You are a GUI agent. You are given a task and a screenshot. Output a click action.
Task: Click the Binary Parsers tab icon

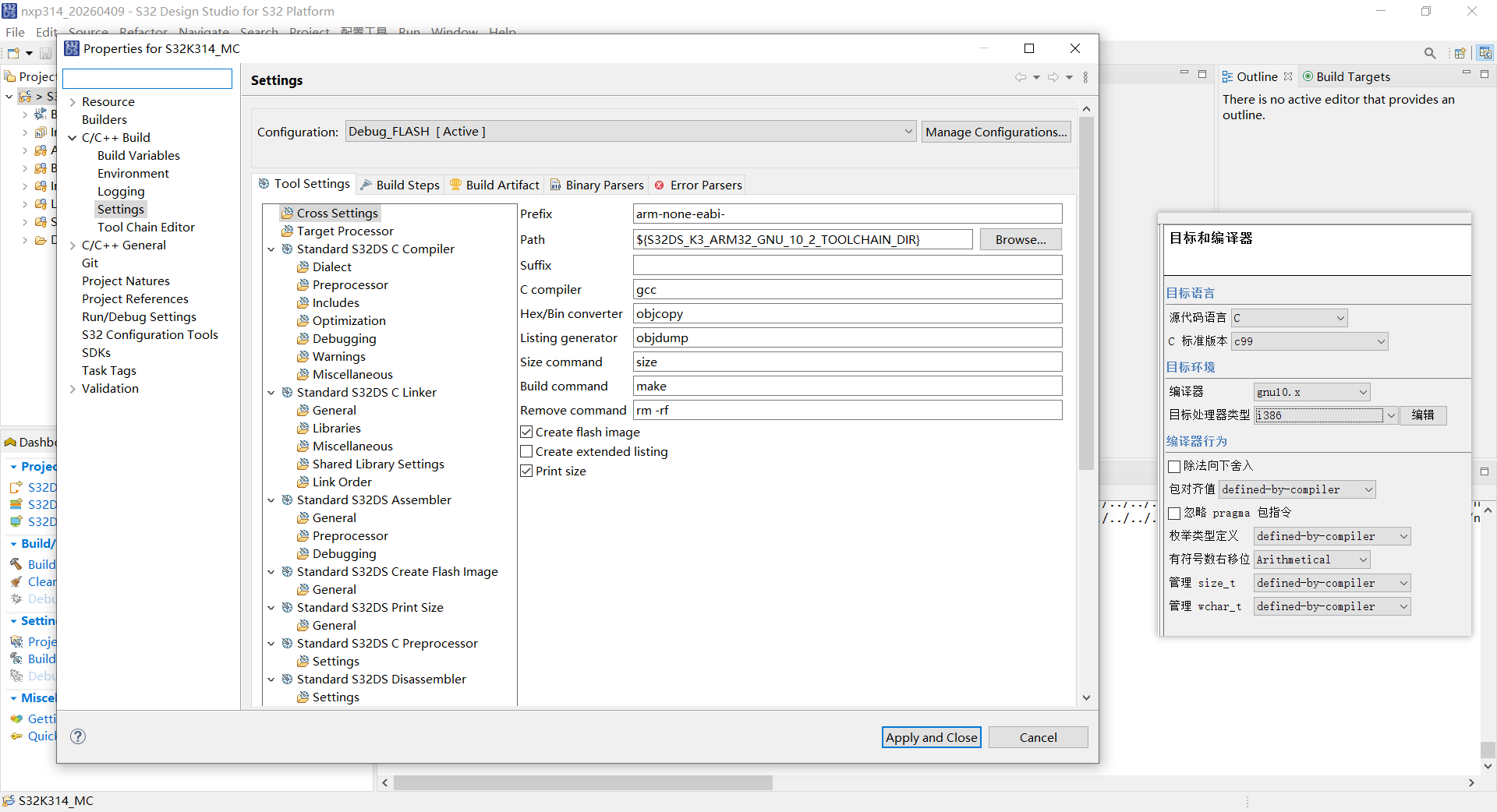click(x=556, y=185)
